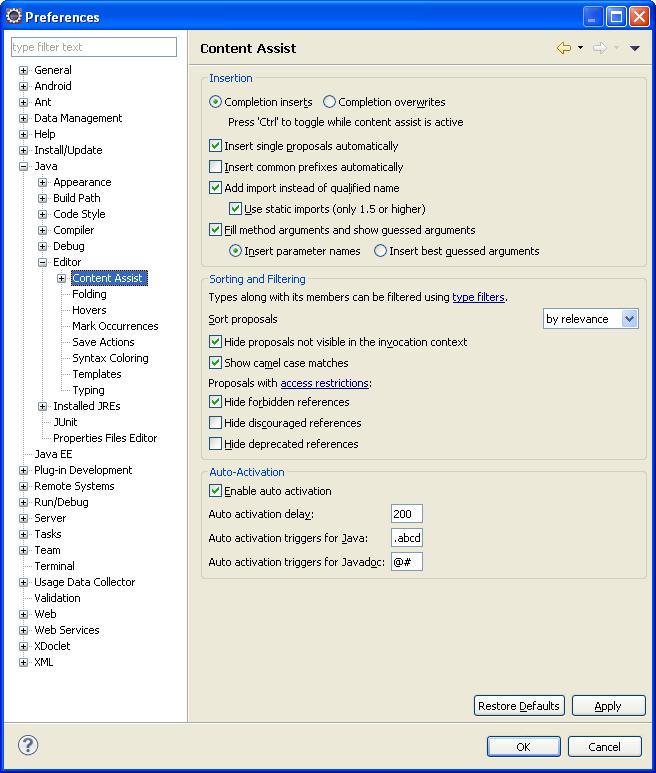Select Templates in the tree

[x=97, y=374]
